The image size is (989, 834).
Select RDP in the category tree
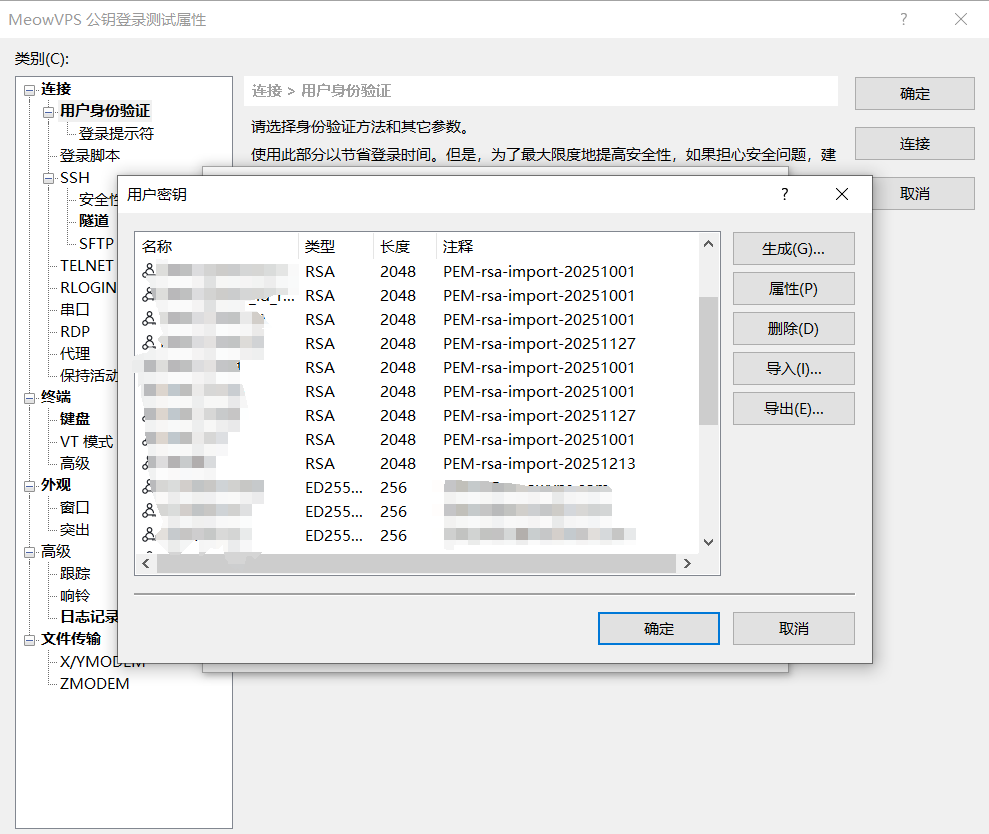[x=75, y=332]
